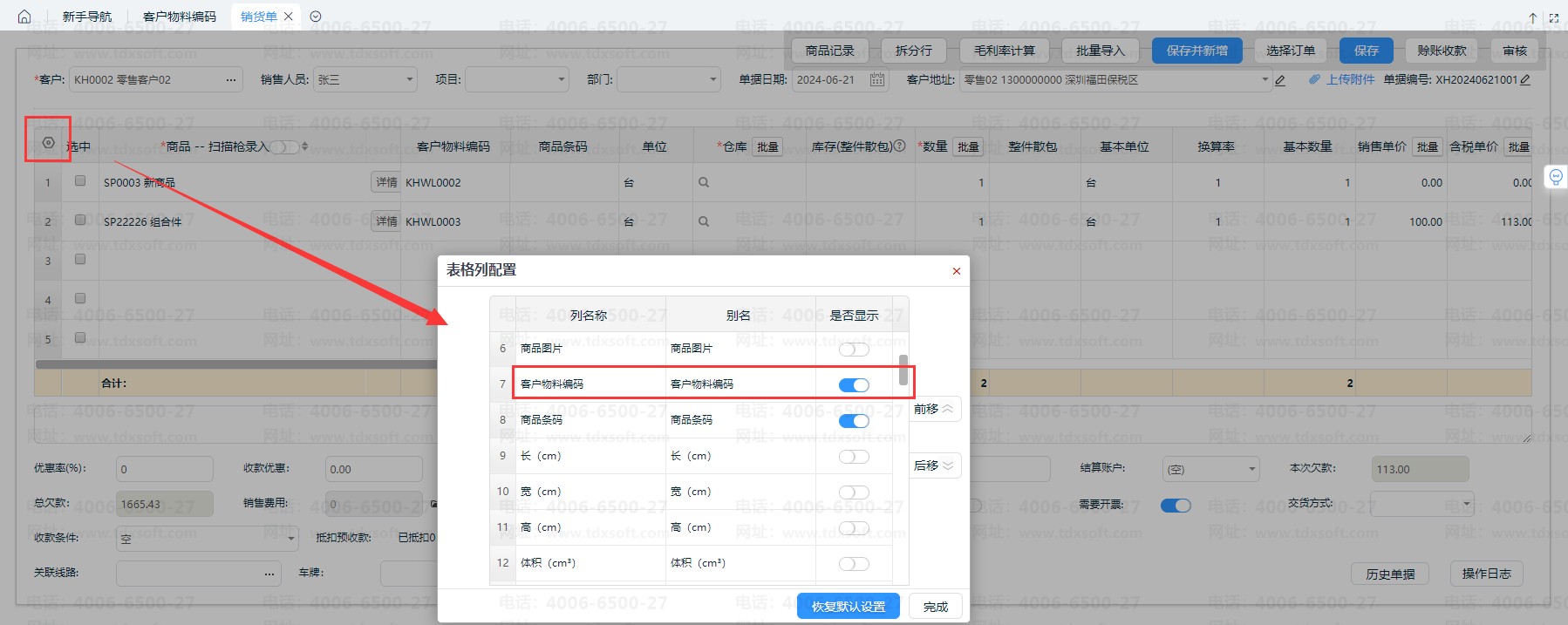The image size is (1568, 625).
Task: Open the 客户地址 dropdown
Action: pos(1265,80)
